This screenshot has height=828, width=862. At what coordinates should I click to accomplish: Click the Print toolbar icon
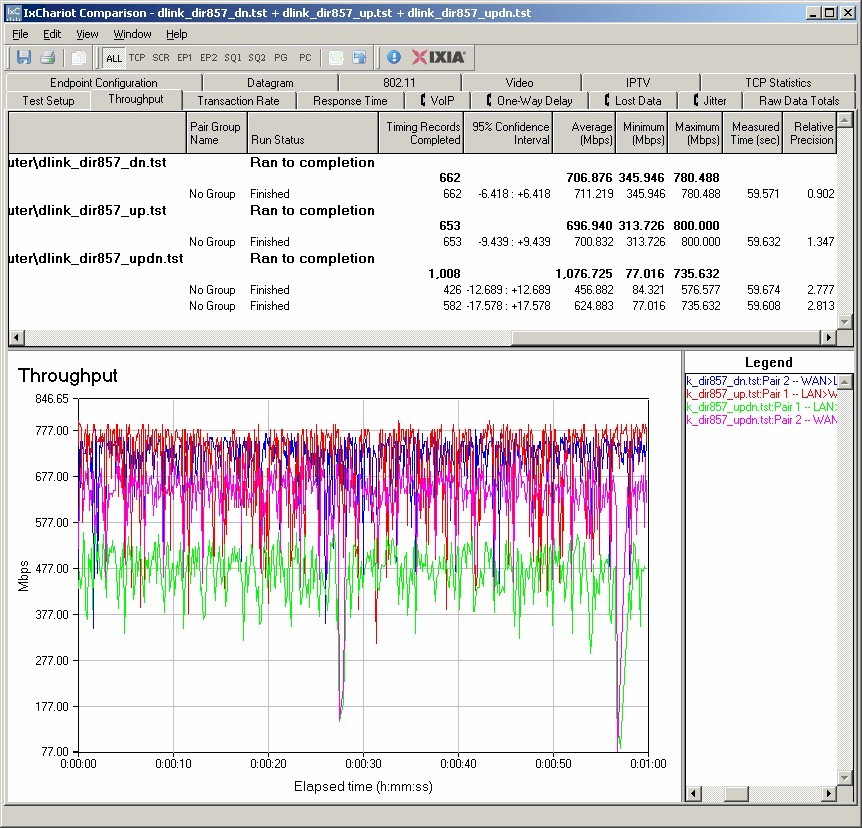coord(48,57)
